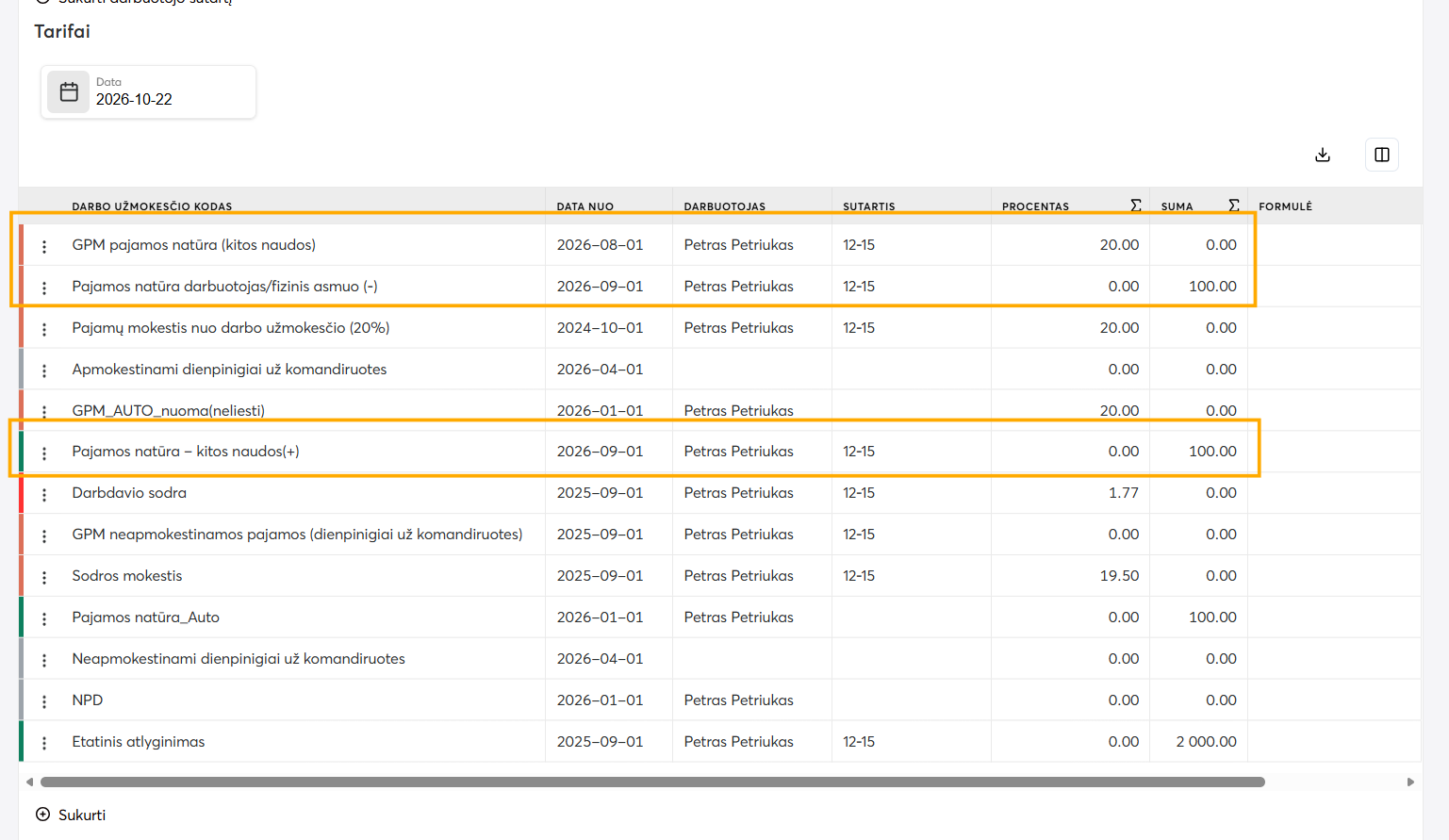The height and width of the screenshot is (840, 1449).
Task: Open row menu for Pajamos natūra darbuotojas/fizinis asmuo
Action: 44,288
